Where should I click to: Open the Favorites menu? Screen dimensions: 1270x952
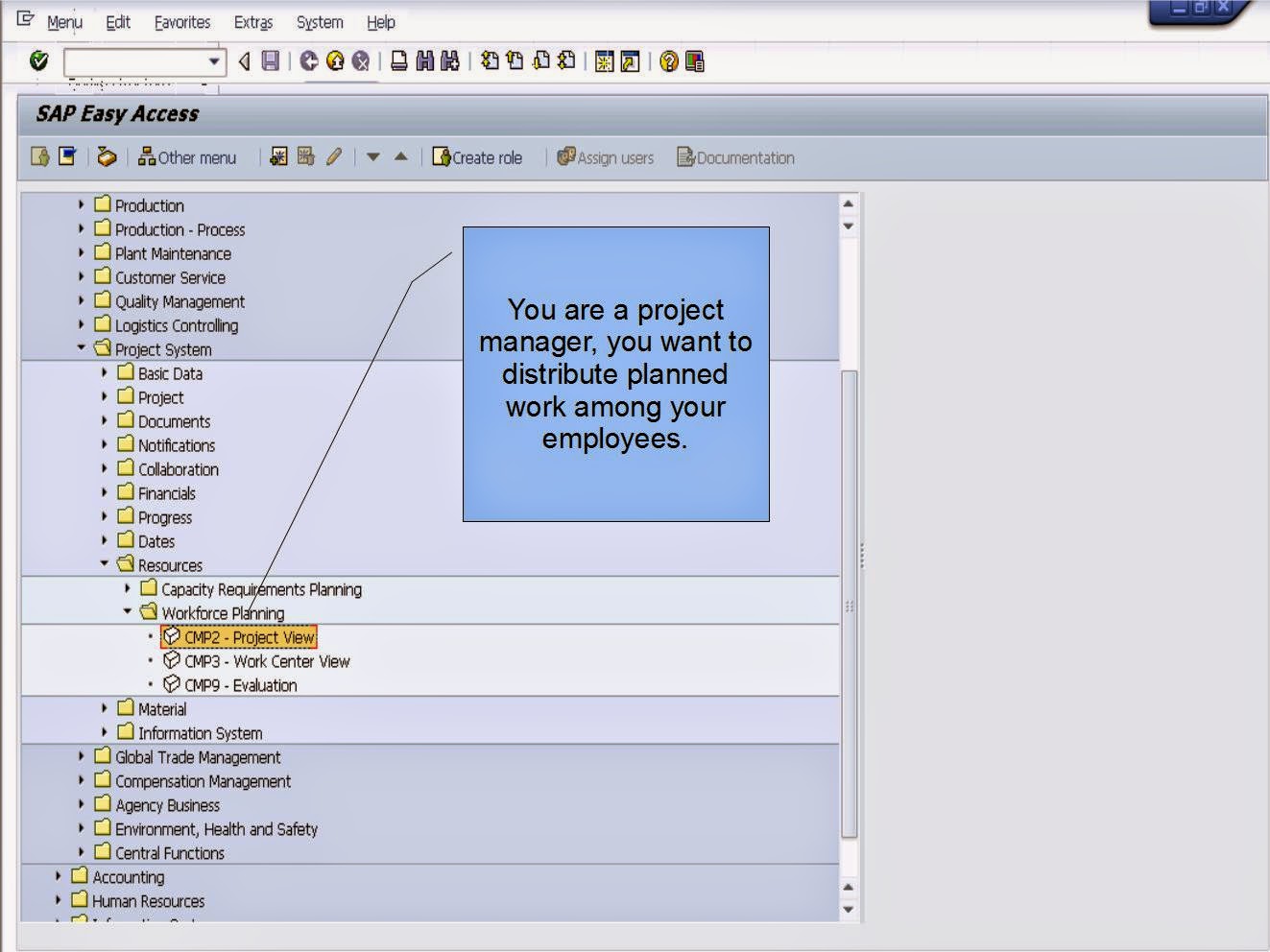181,22
